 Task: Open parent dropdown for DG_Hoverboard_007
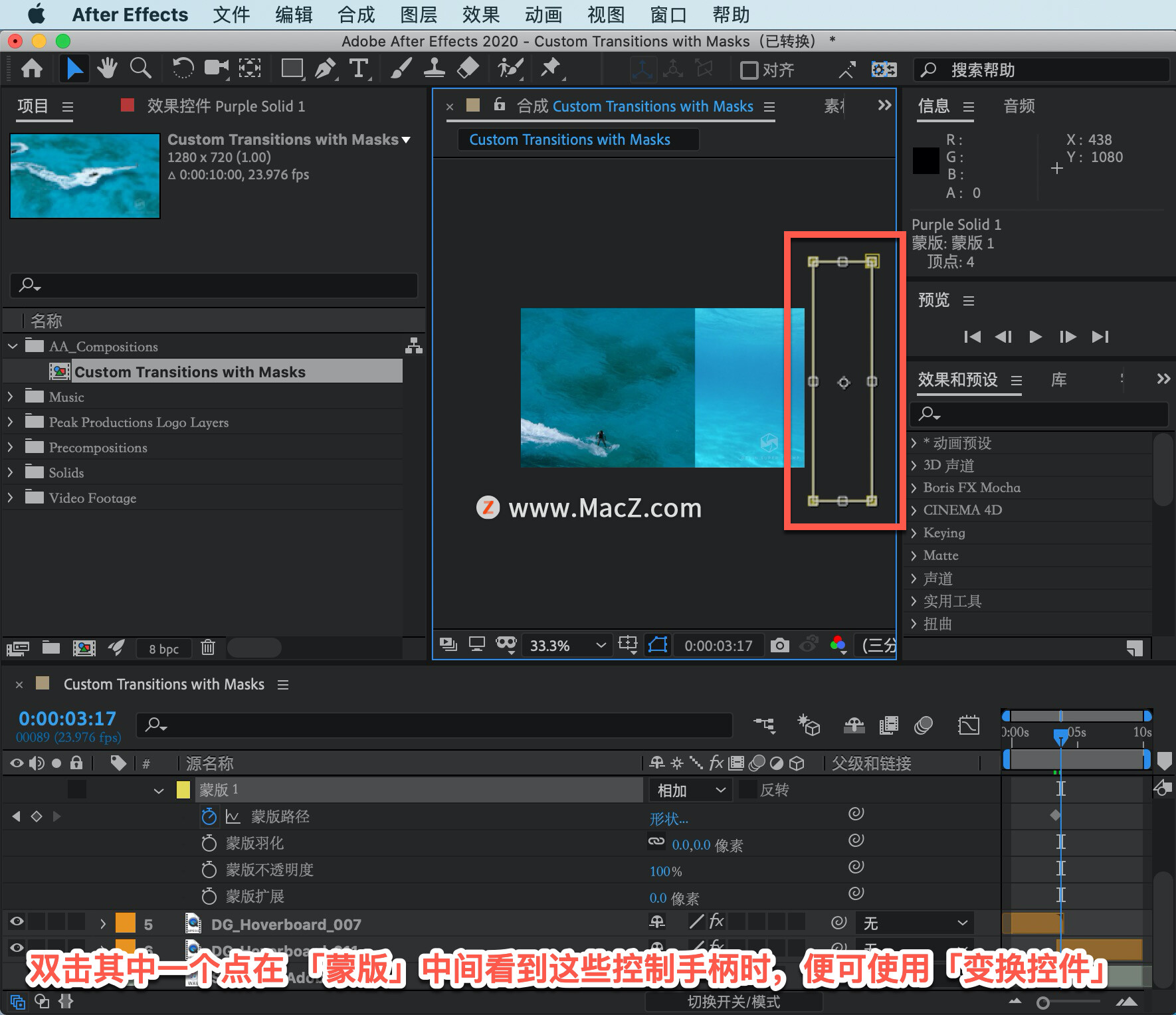click(x=915, y=923)
